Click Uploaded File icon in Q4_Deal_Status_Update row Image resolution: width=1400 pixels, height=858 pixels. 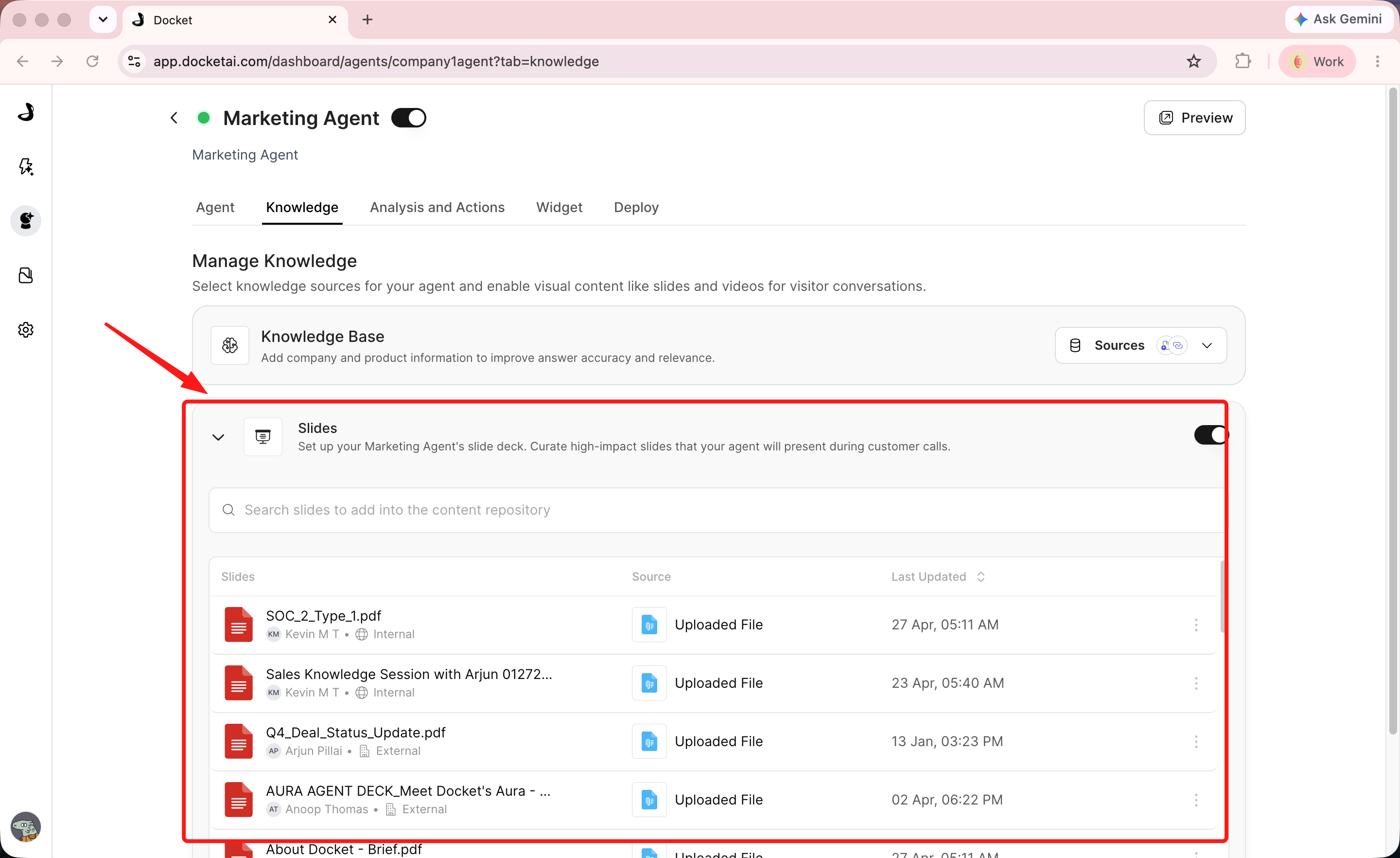(x=649, y=741)
